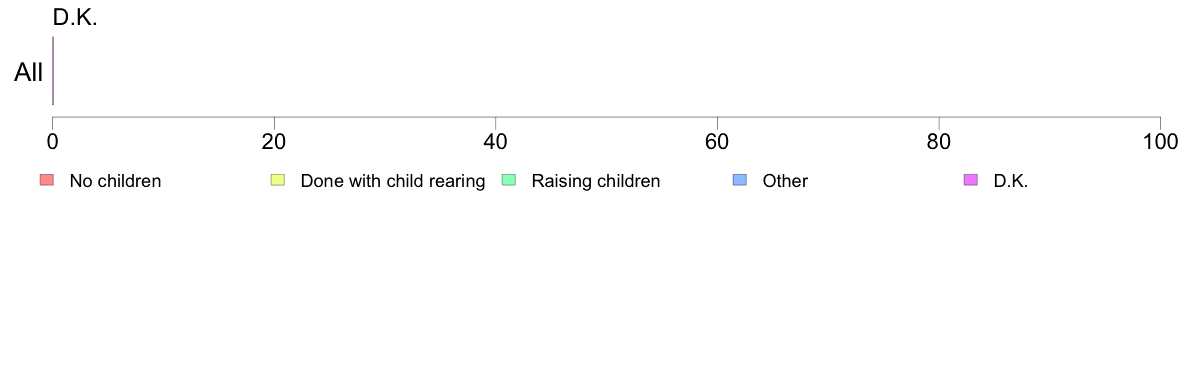
Task: Click the 60 axis tick label
Action: tap(717, 142)
